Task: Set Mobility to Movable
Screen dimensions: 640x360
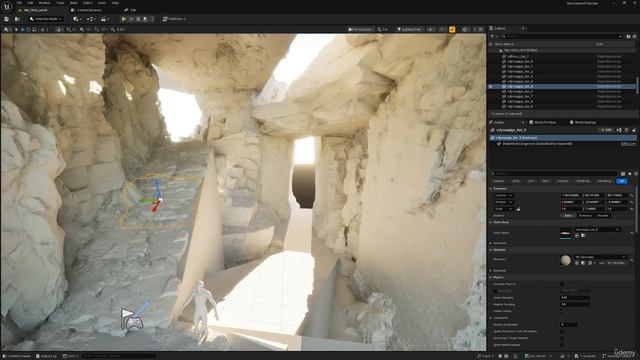Action: coord(603,216)
